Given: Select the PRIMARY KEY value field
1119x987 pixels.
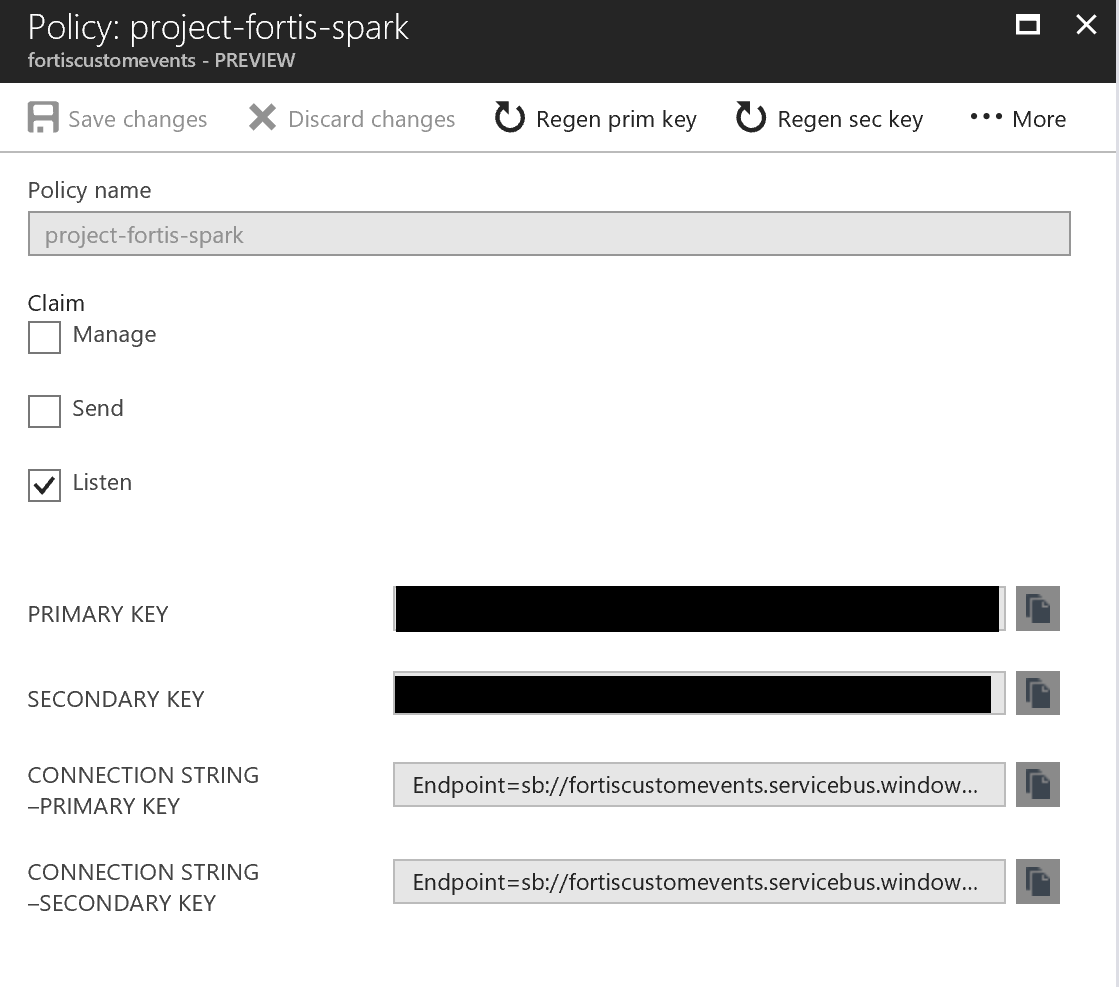Looking at the screenshot, I should point(699,609).
